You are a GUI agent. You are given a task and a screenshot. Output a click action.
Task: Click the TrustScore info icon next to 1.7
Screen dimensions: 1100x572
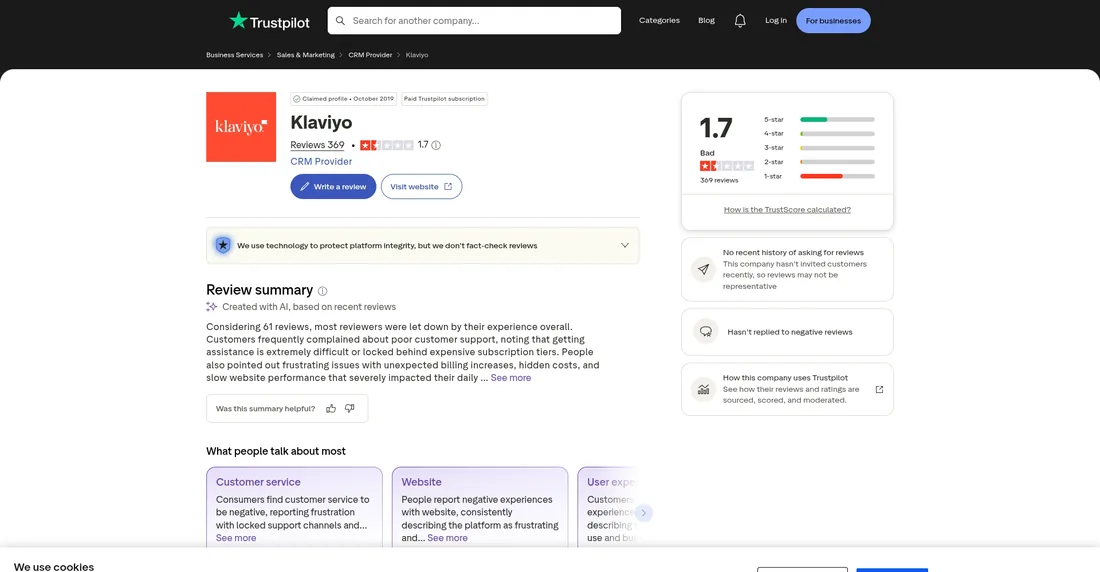click(x=436, y=145)
